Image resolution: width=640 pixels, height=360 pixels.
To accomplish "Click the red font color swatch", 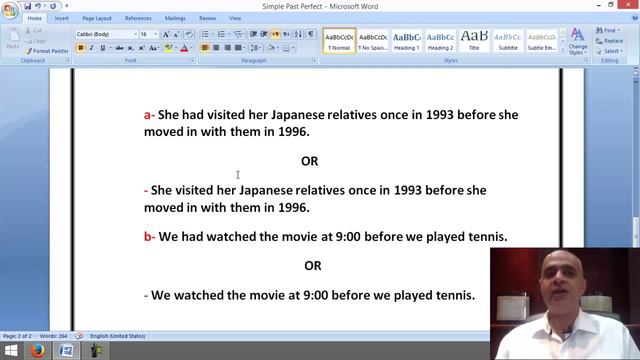I will coord(184,48).
